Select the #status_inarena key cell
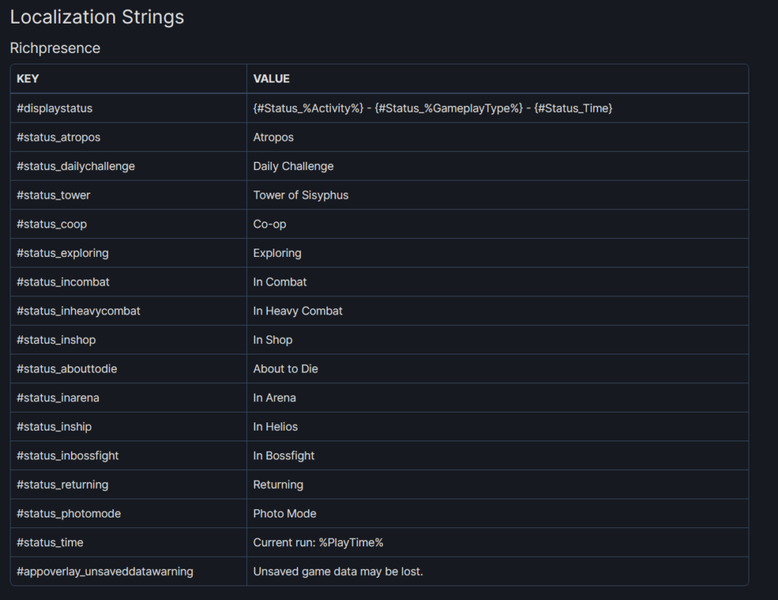778x600 pixels. point(58,398)
